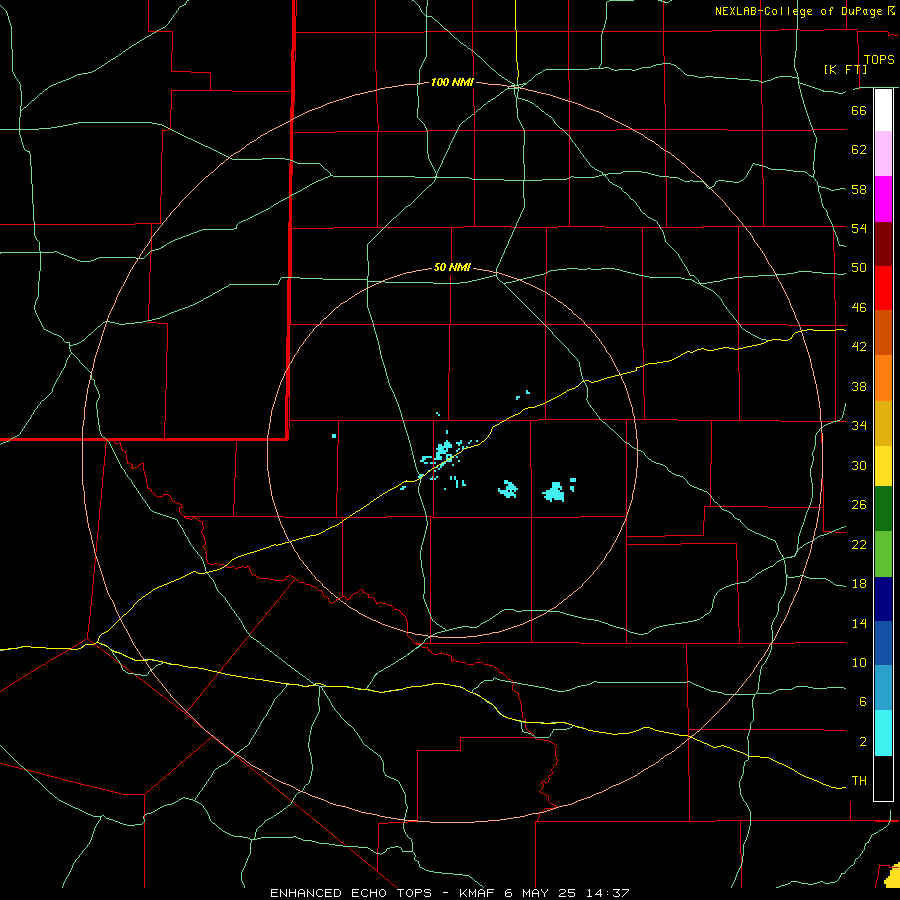Click the legend value 10

tap(859, 663)
